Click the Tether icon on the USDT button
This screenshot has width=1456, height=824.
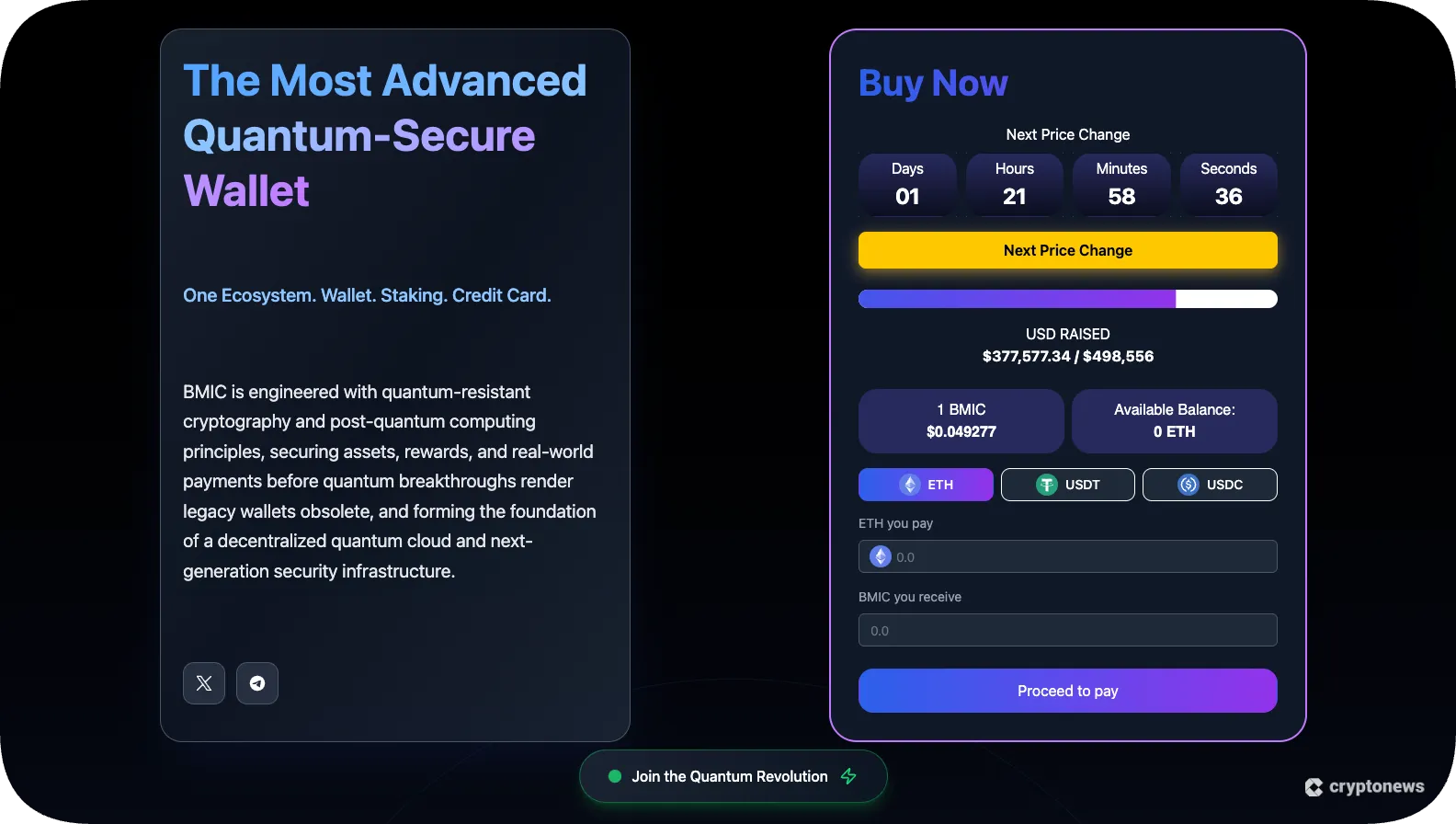1047,485
